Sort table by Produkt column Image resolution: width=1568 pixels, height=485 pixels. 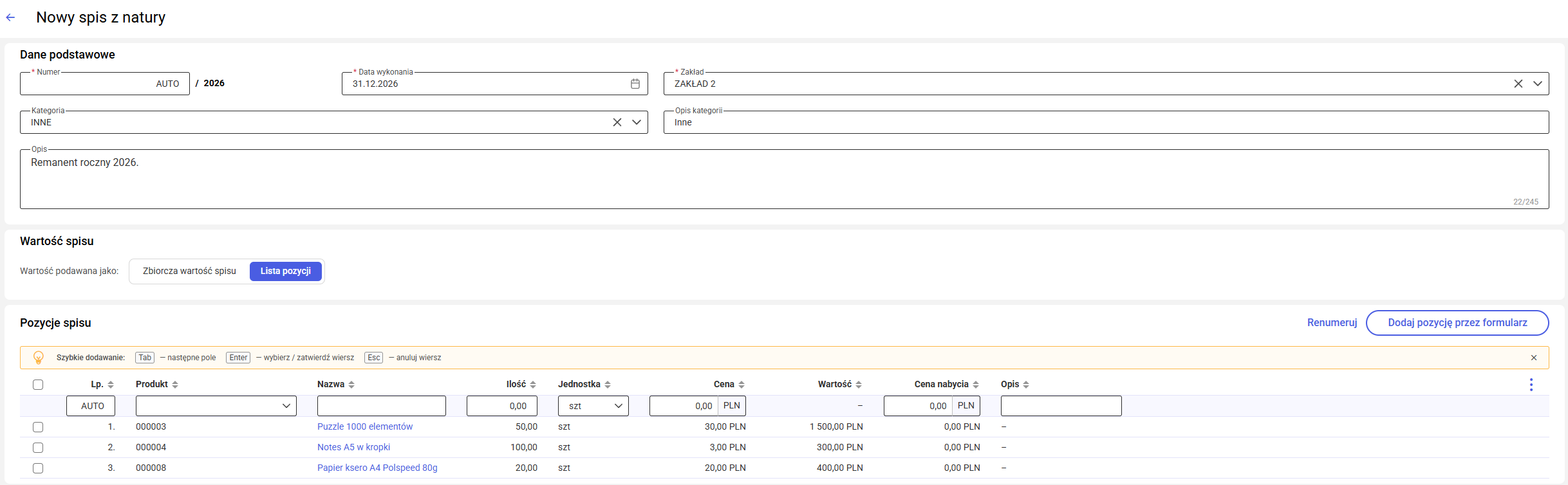(x=175, y=385)
